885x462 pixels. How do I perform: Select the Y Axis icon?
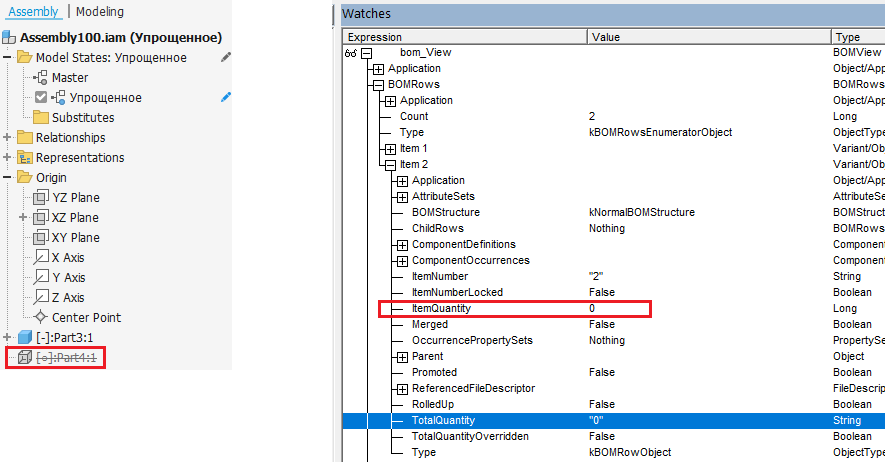(41, 278)
